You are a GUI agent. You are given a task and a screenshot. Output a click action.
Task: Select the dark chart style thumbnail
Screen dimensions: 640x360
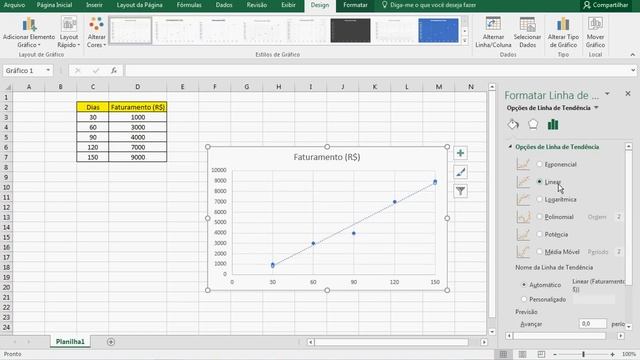[350, 30]
